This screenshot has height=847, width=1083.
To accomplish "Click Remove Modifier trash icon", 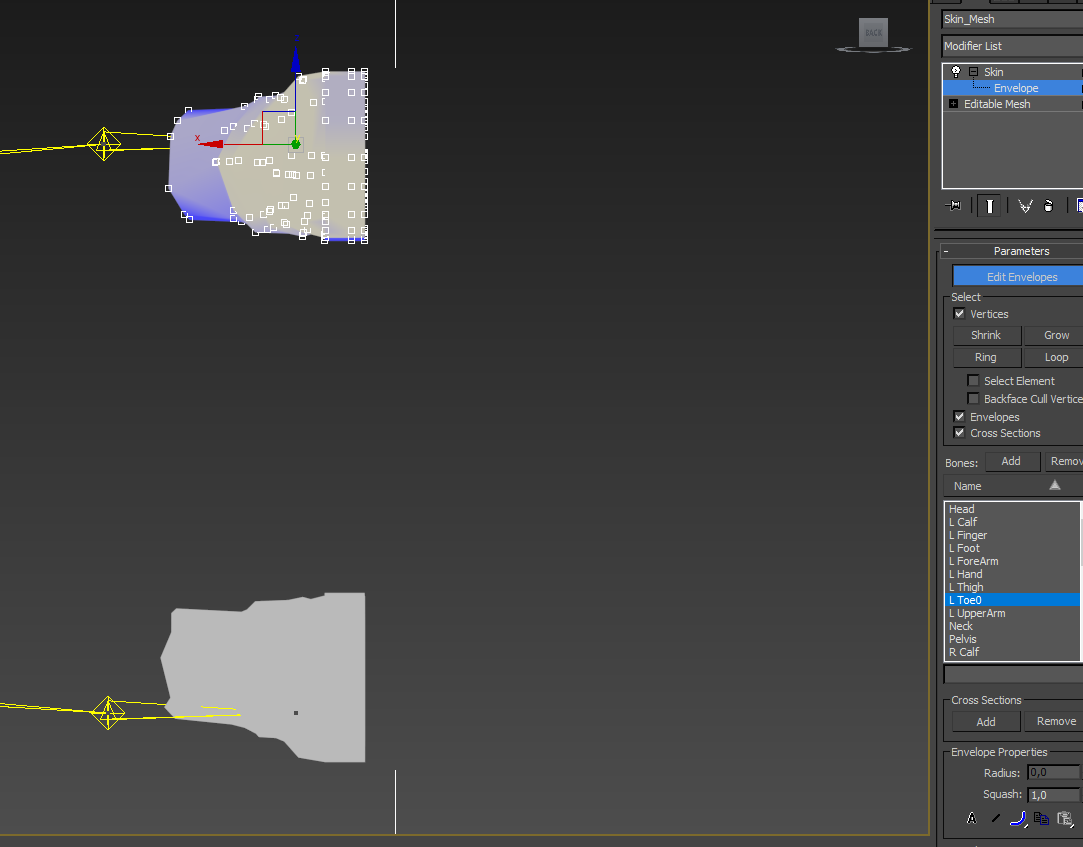I will [x=1048, y=205].
